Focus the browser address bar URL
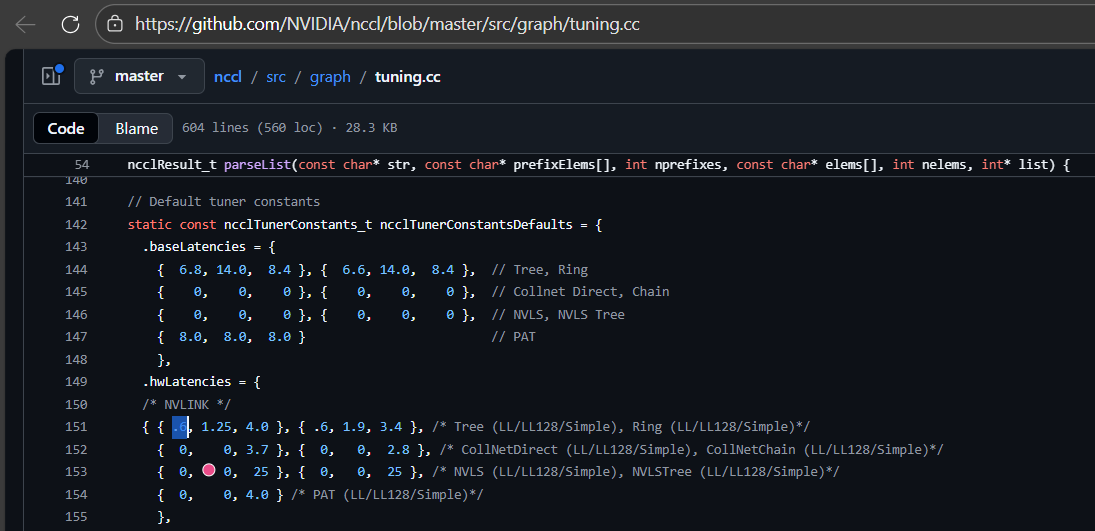The width and height of the screenshot is (1095, 531). pos(387,23)
